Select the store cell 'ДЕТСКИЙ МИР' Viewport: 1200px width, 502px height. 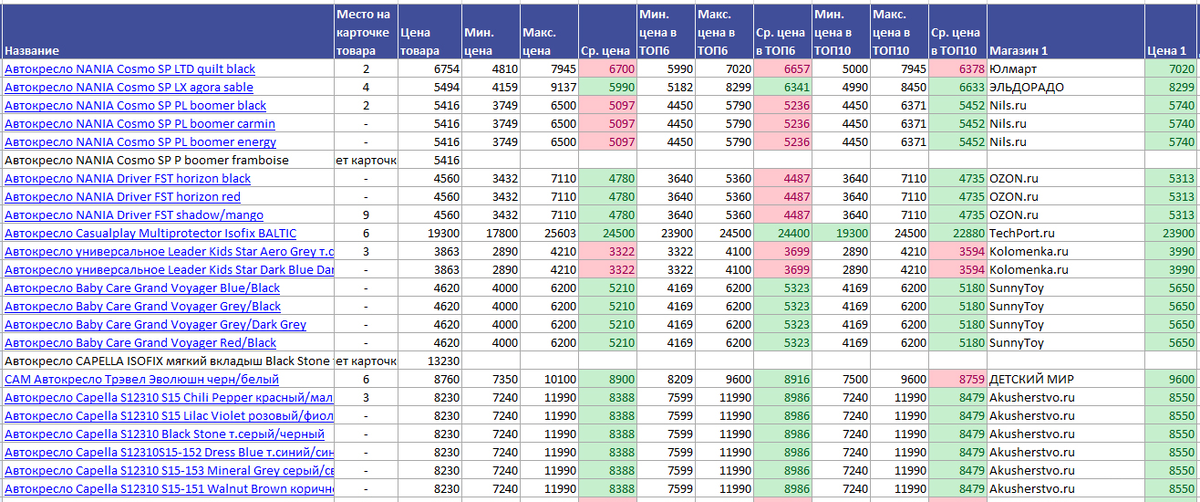coord(1065,379)
